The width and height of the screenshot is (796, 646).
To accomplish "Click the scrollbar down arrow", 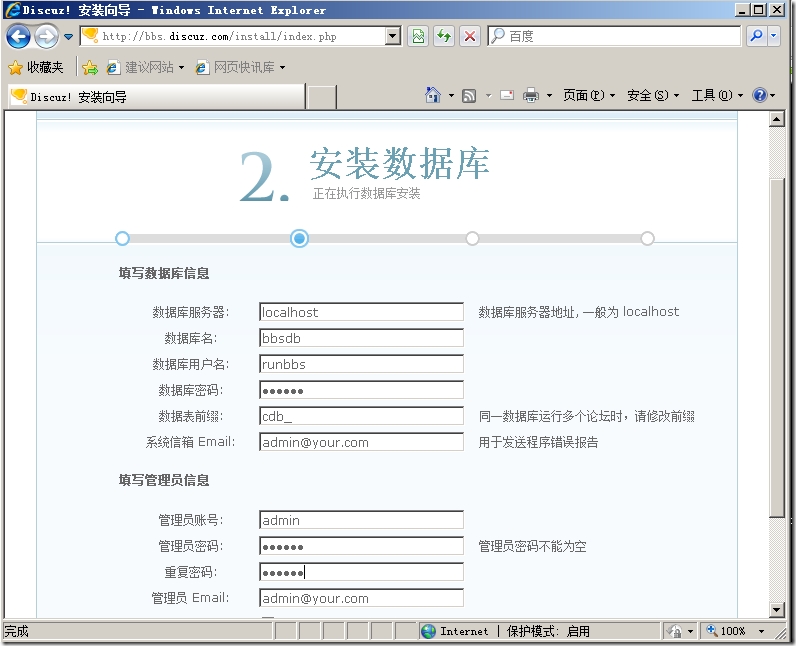I will click(777, 609).
